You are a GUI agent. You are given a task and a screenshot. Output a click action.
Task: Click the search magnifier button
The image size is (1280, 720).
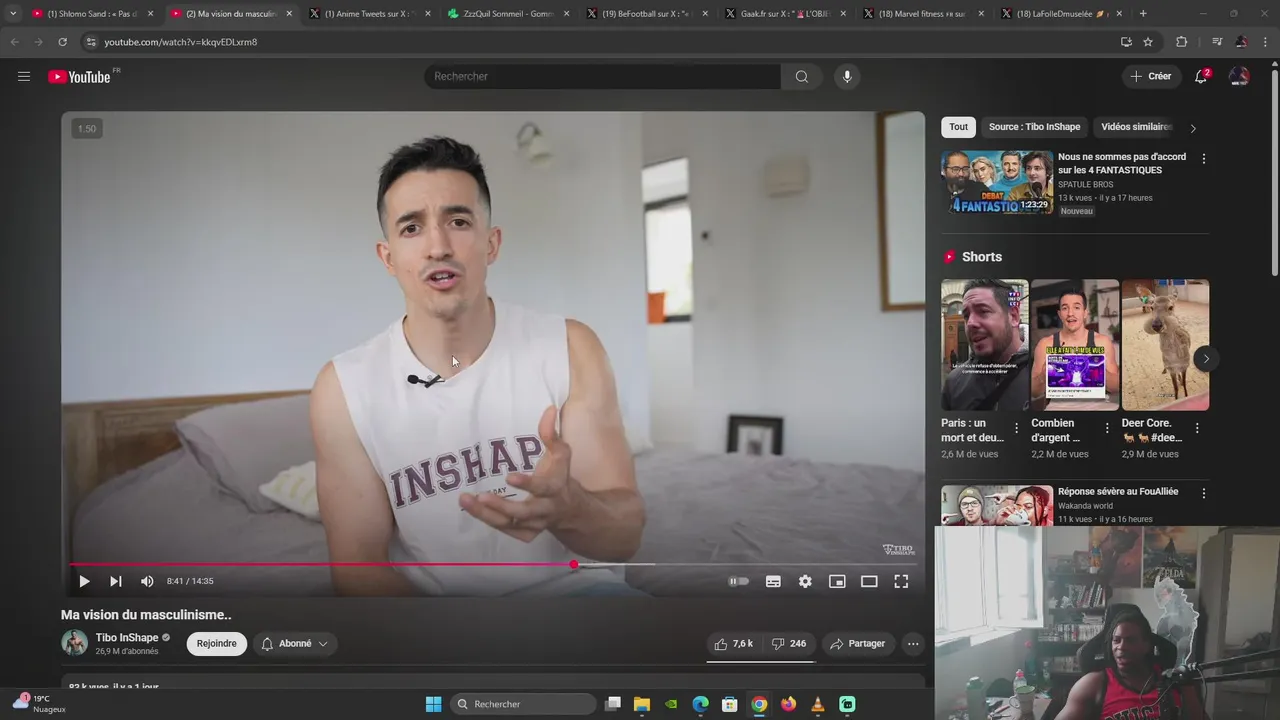801,76
